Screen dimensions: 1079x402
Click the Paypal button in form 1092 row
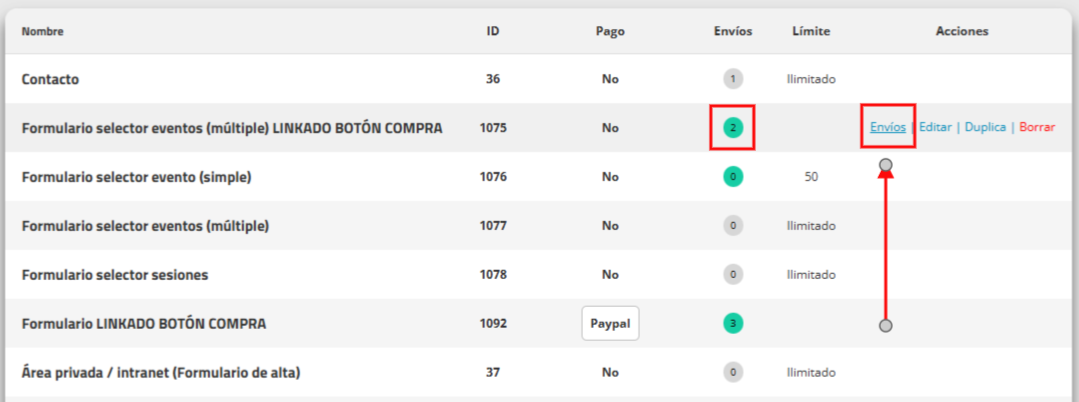click(x=610, y=323)
